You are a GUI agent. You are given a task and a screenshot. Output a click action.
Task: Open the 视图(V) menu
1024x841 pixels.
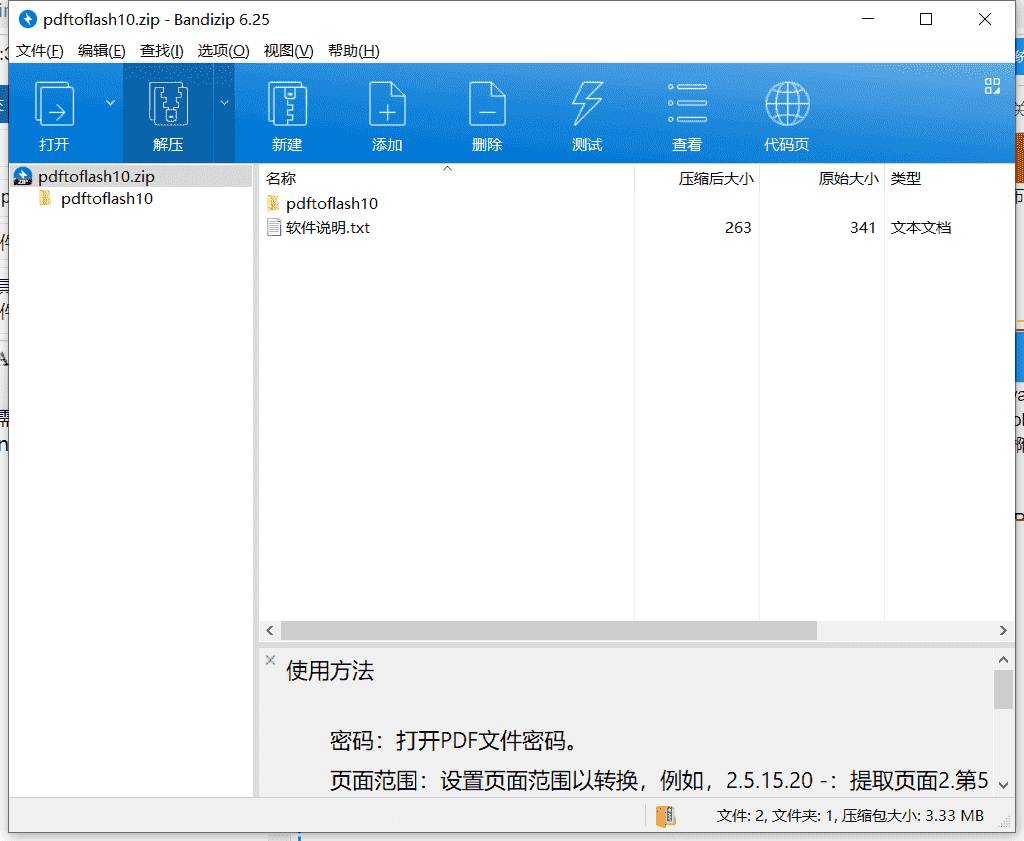(x=288, y=51)
